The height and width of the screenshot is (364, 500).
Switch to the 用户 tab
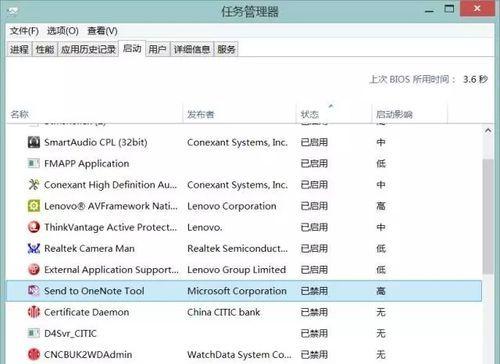tap(158, 49)
